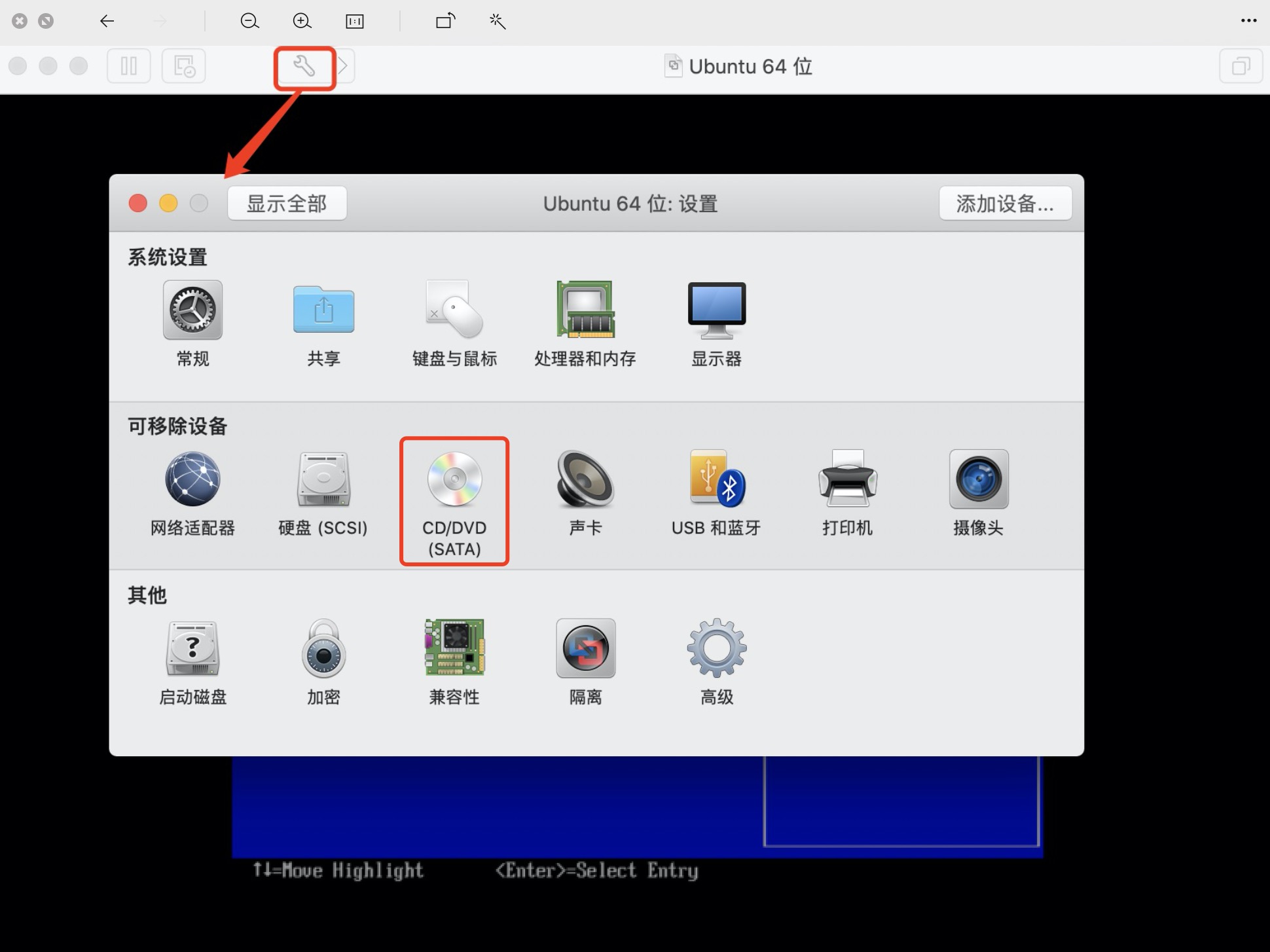Open the 兼容性 compatibility settings
The height and width of the screenshot is (952, 1270).
(x=454, y=649)
